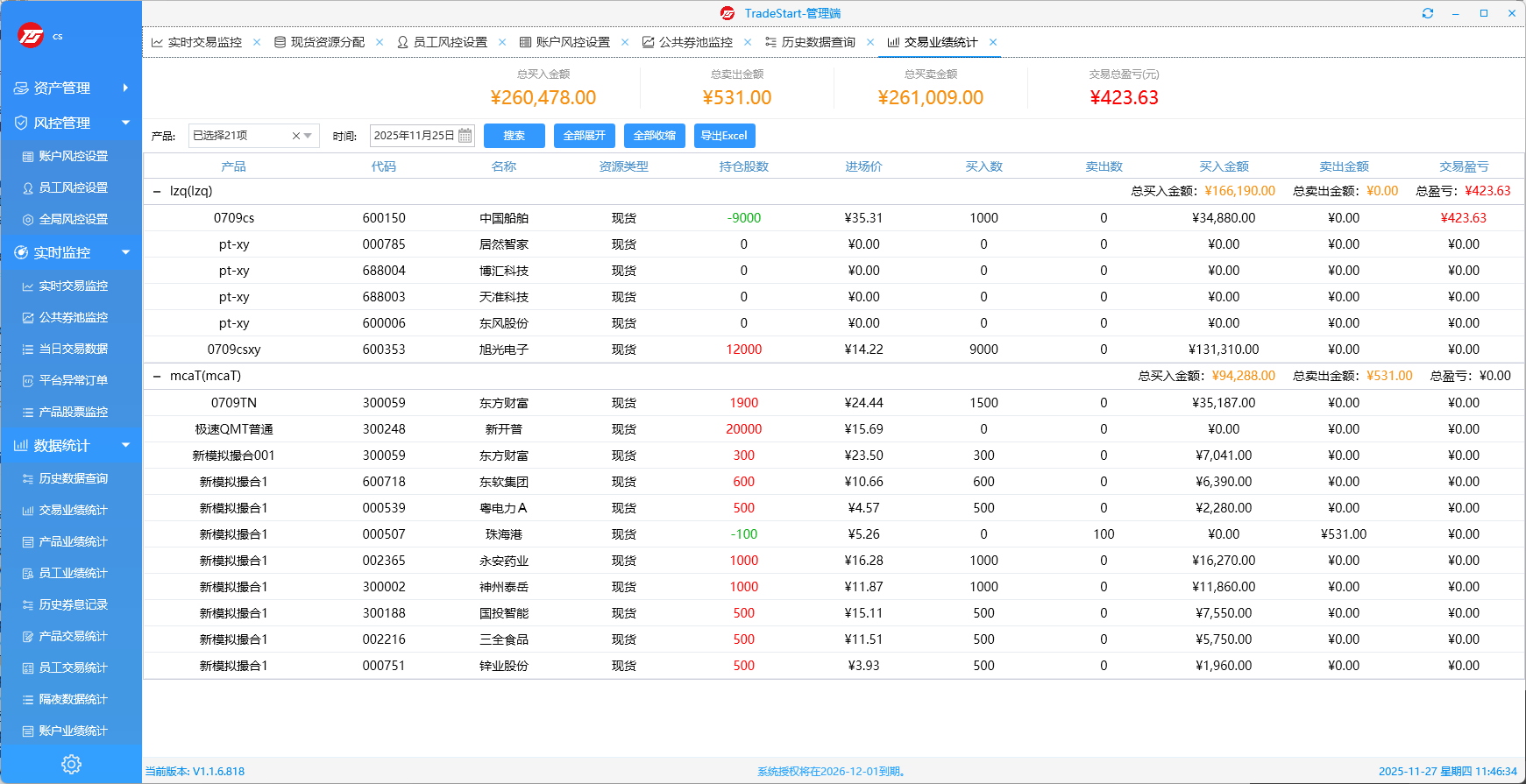The width and height of the screenshot is (1526, 784).
Task: Open 产品股票监控 from sidebar
Action: [x=73, y=412]
